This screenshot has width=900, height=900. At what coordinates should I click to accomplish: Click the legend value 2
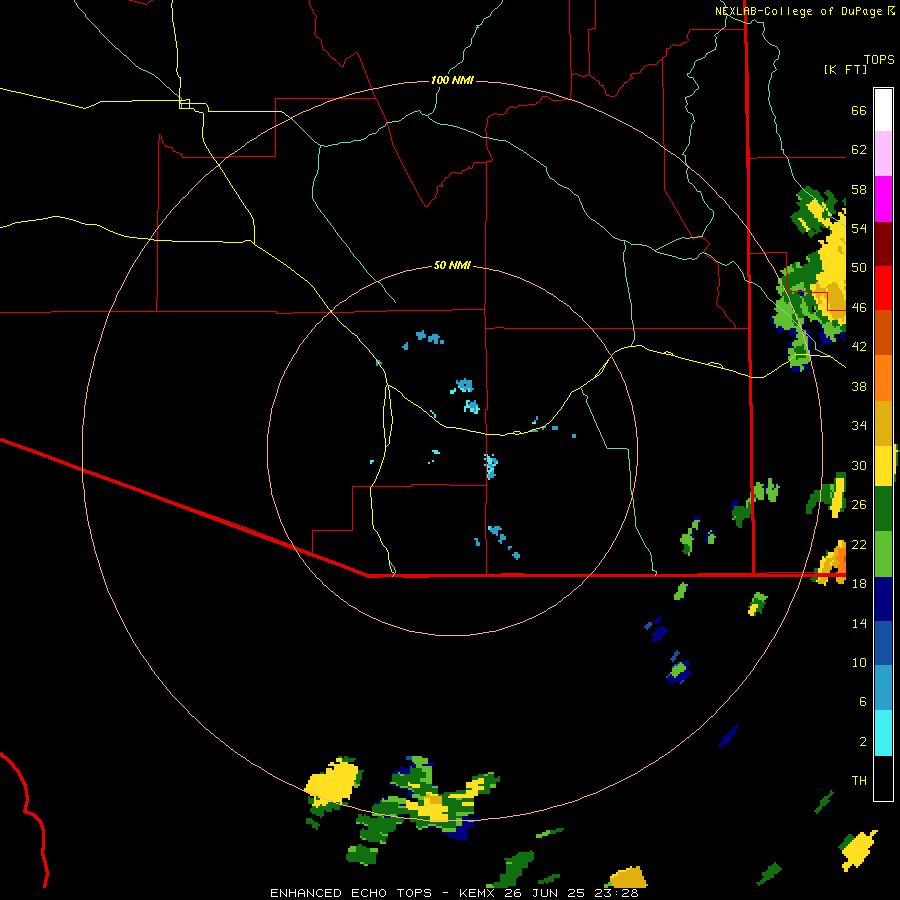click(x=863, y=742)
